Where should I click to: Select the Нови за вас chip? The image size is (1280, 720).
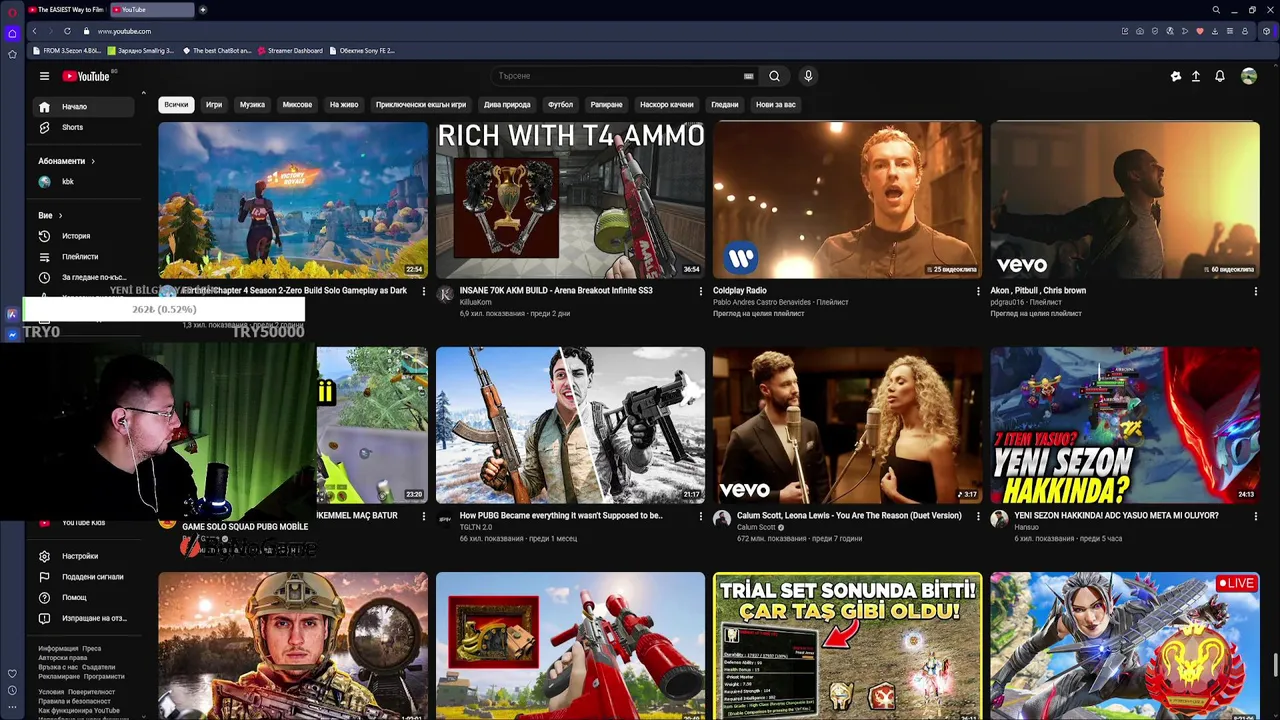(x=776, y=104)
